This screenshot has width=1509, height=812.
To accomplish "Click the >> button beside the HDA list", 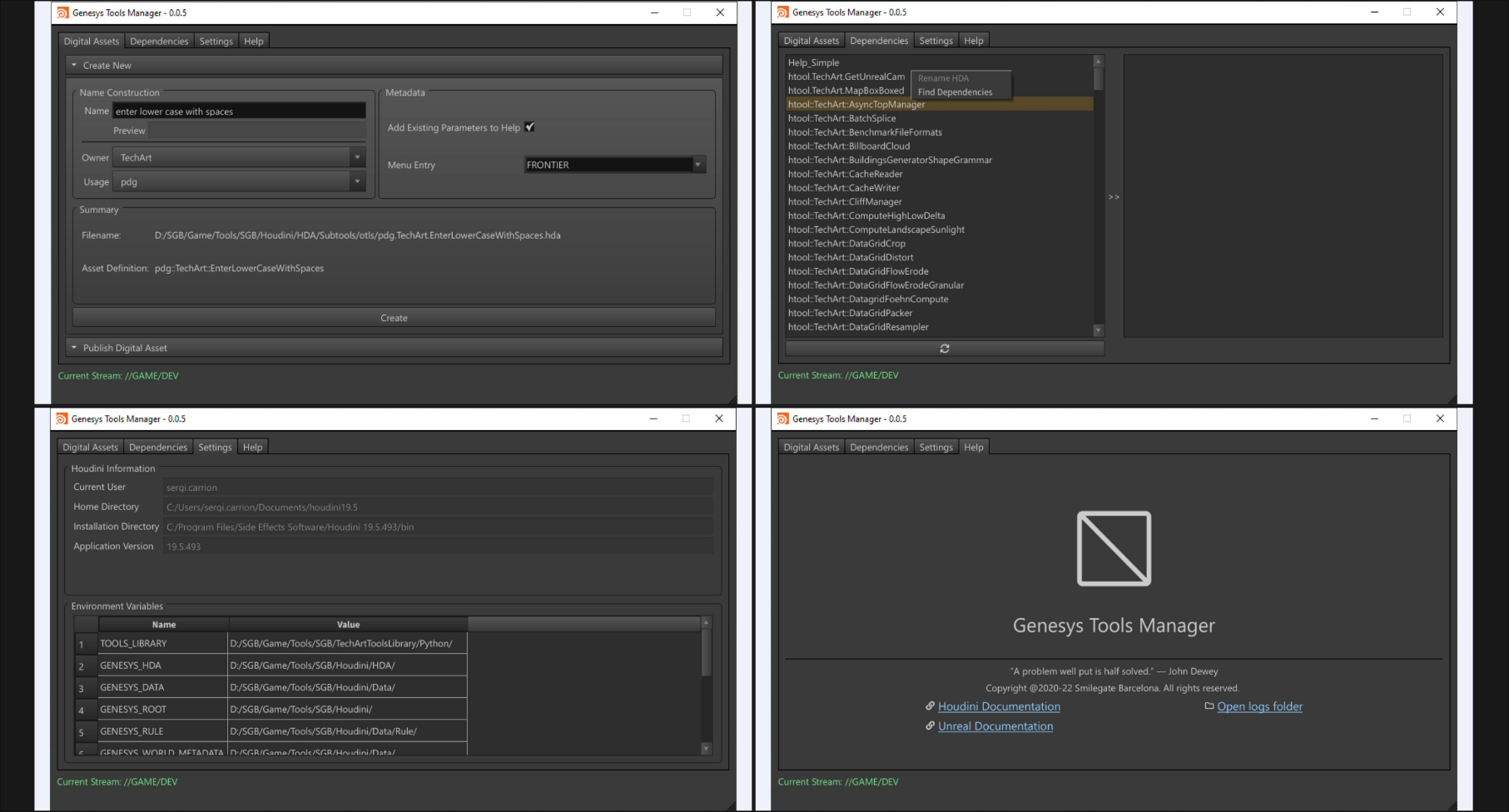I will (1114, 197).
